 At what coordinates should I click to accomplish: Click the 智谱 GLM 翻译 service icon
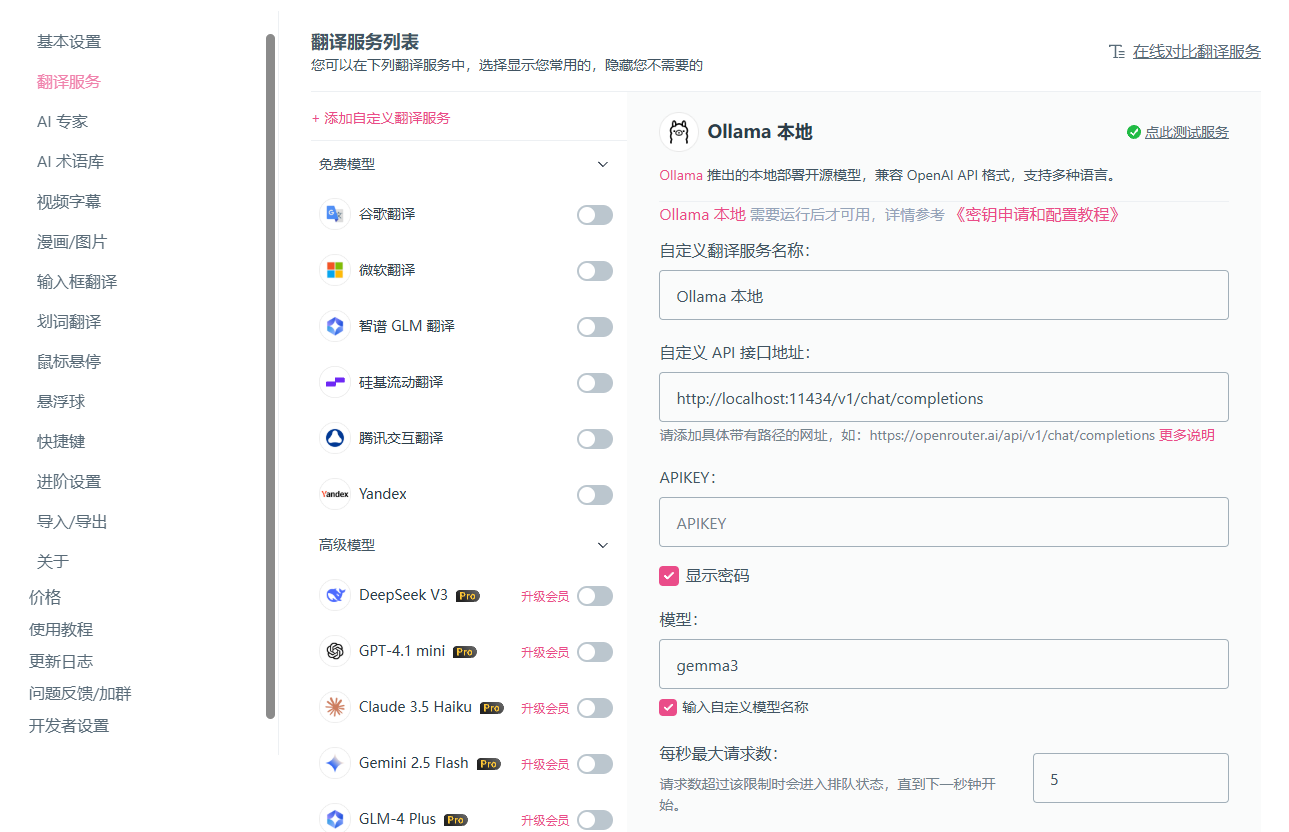[335, 325]
